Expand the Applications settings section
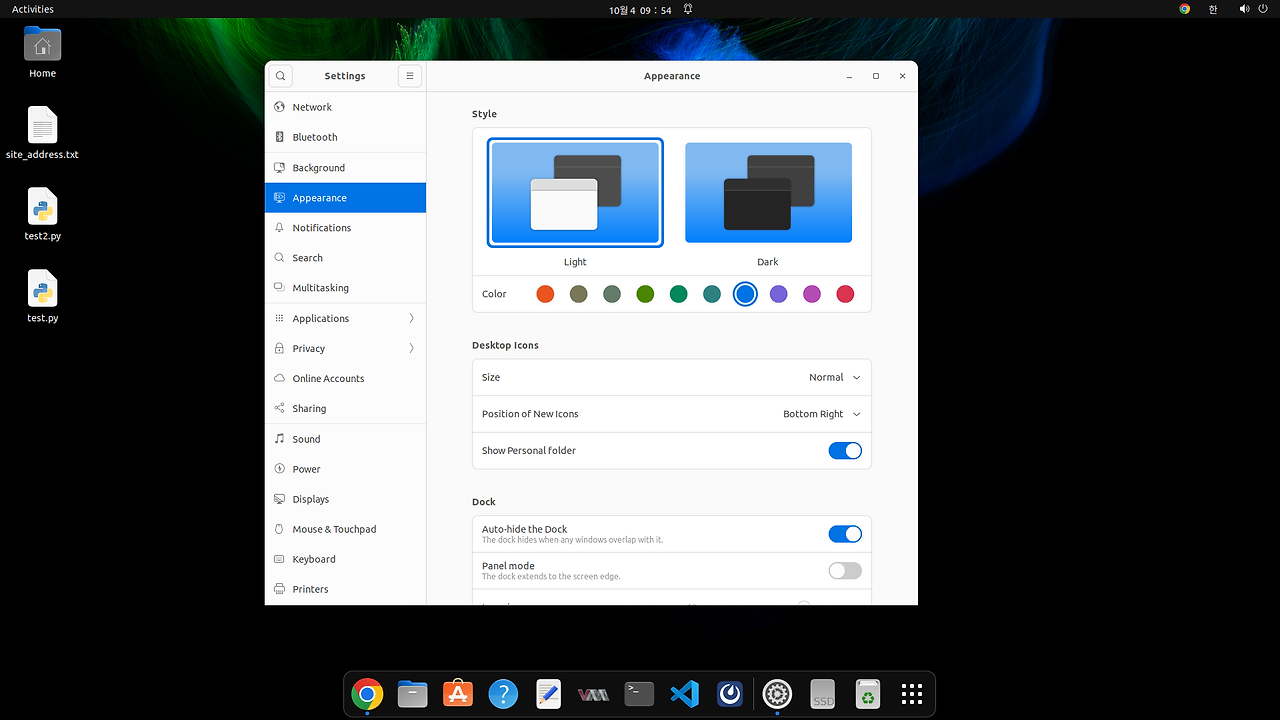Viewport: 1280px width, 720px height. point(345,319)
